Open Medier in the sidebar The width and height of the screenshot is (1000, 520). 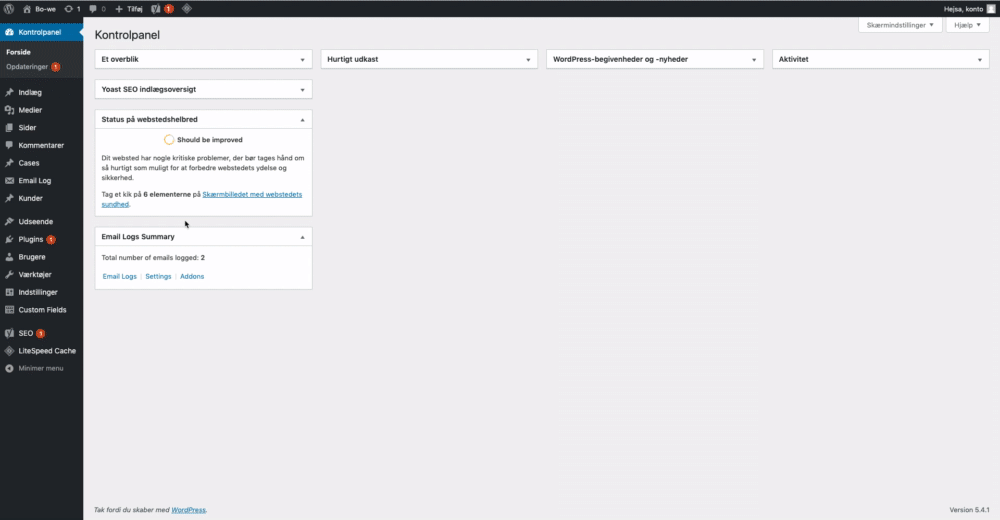(x=30, y=110)
